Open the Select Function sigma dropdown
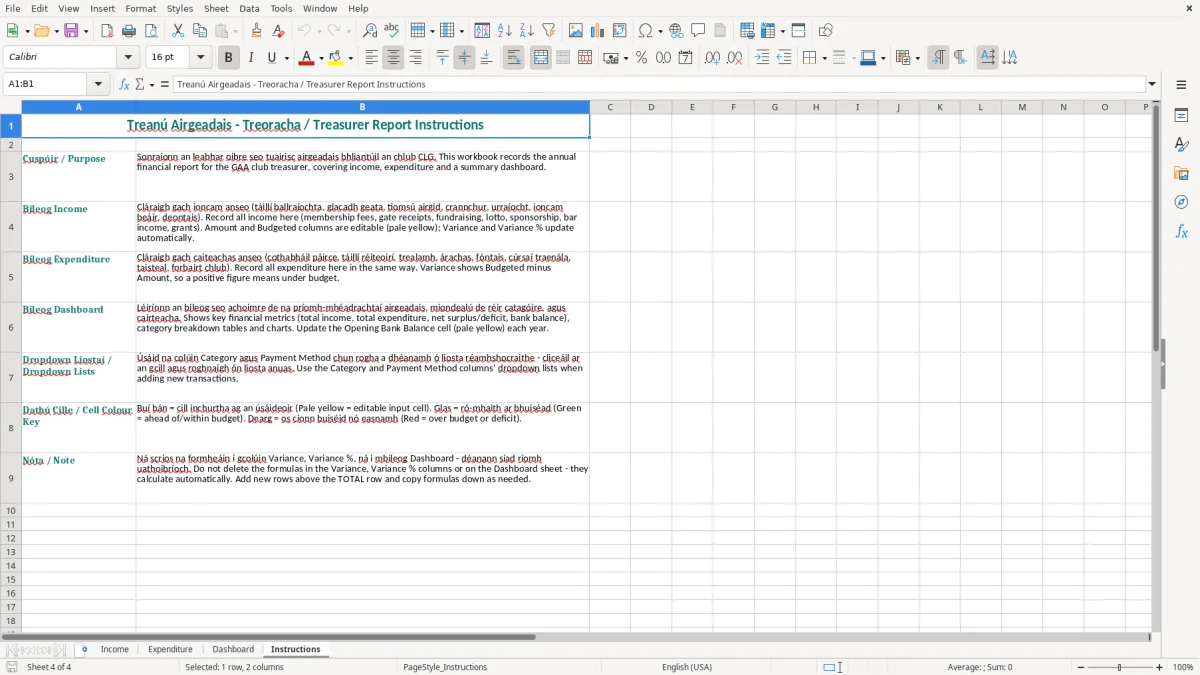Image resolution: width=1200 pixels, height=675 pixels. (x=151, y=84)
